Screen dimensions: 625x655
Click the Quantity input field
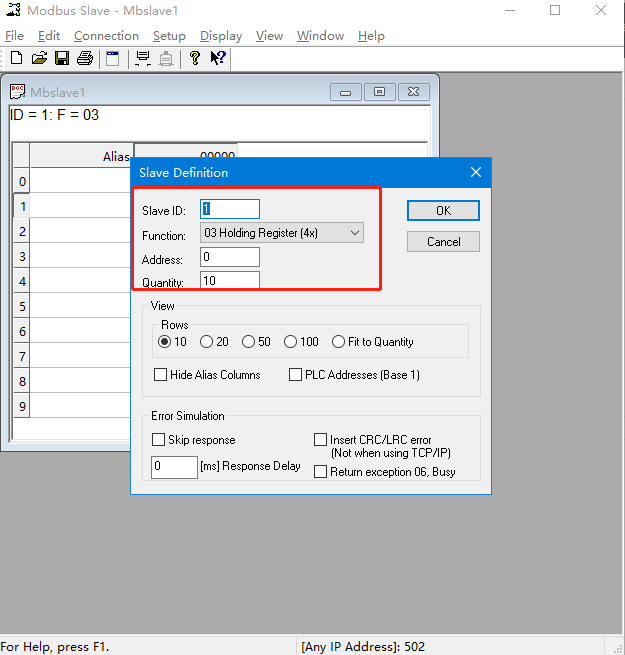(x=230, y=281)
